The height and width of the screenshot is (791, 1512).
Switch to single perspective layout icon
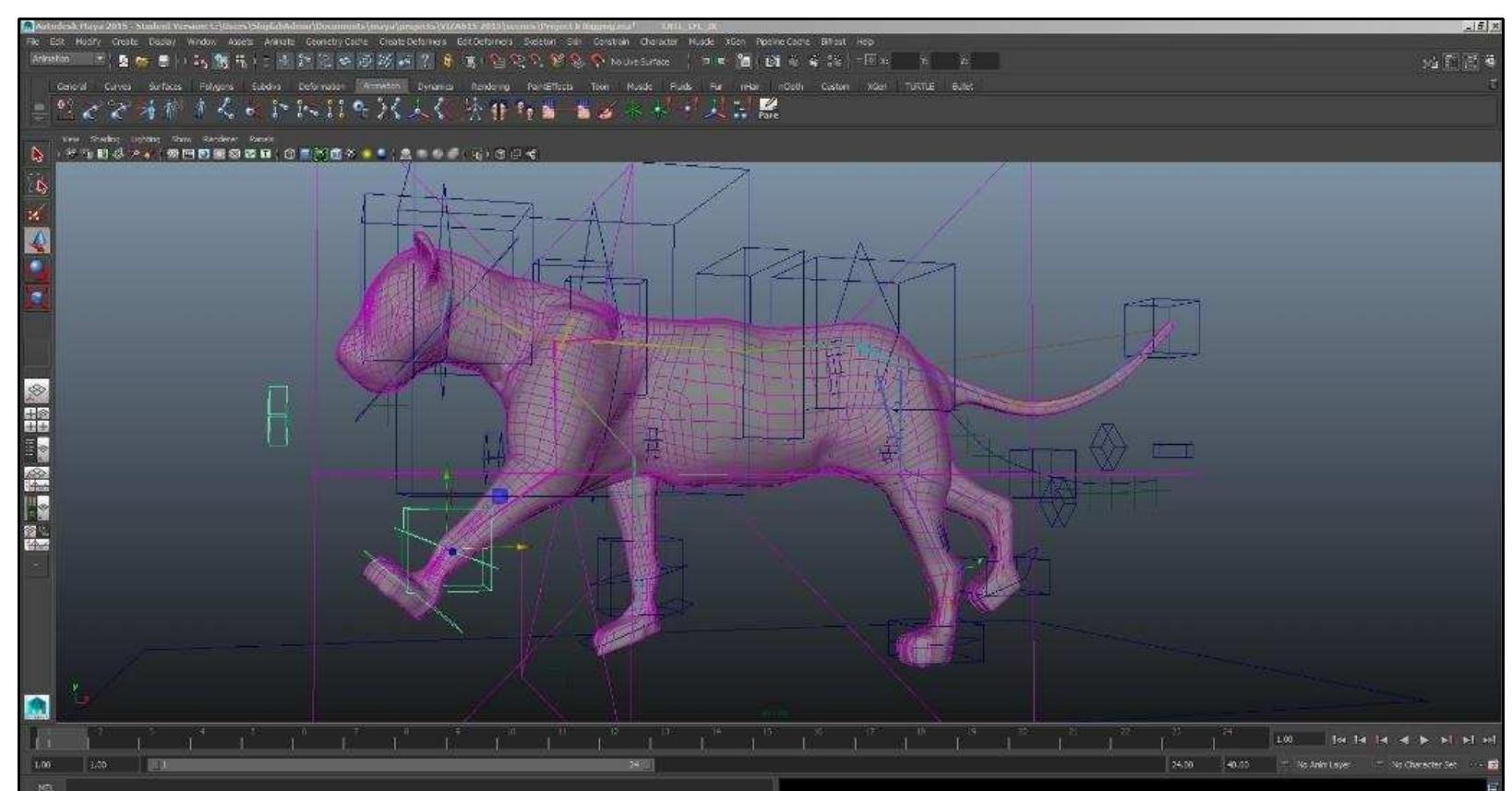tap(37, 390)
